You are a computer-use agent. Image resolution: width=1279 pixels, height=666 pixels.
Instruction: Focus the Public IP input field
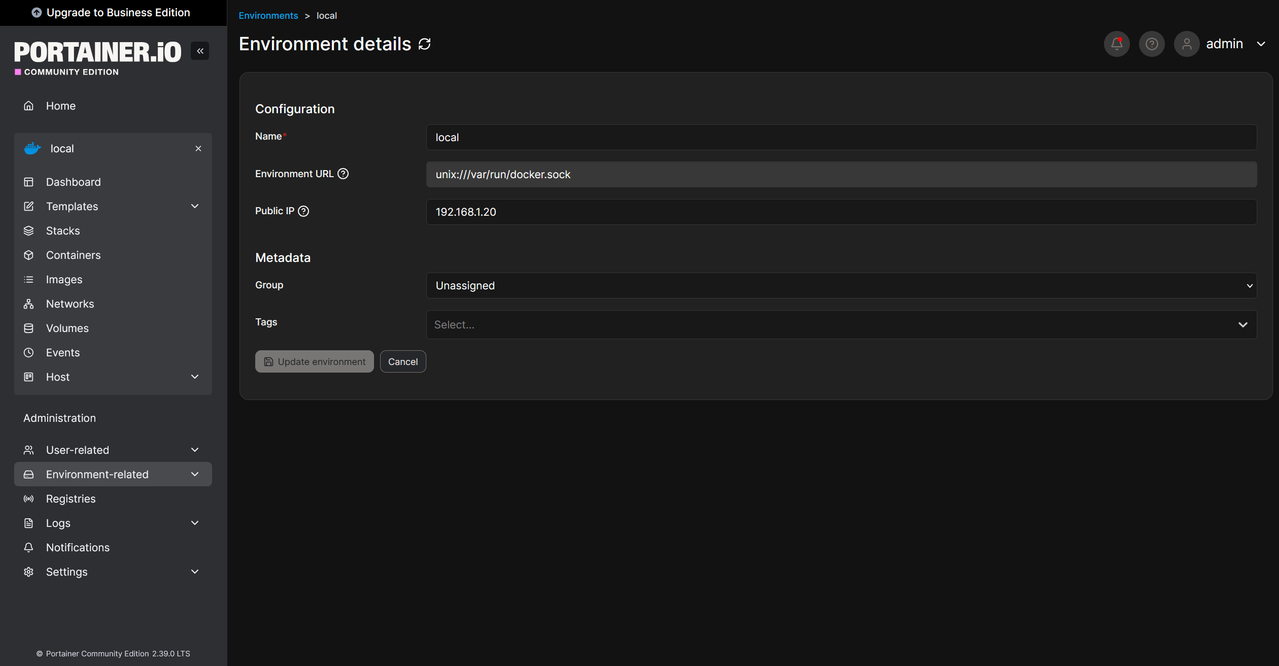[x=841, y=211]
